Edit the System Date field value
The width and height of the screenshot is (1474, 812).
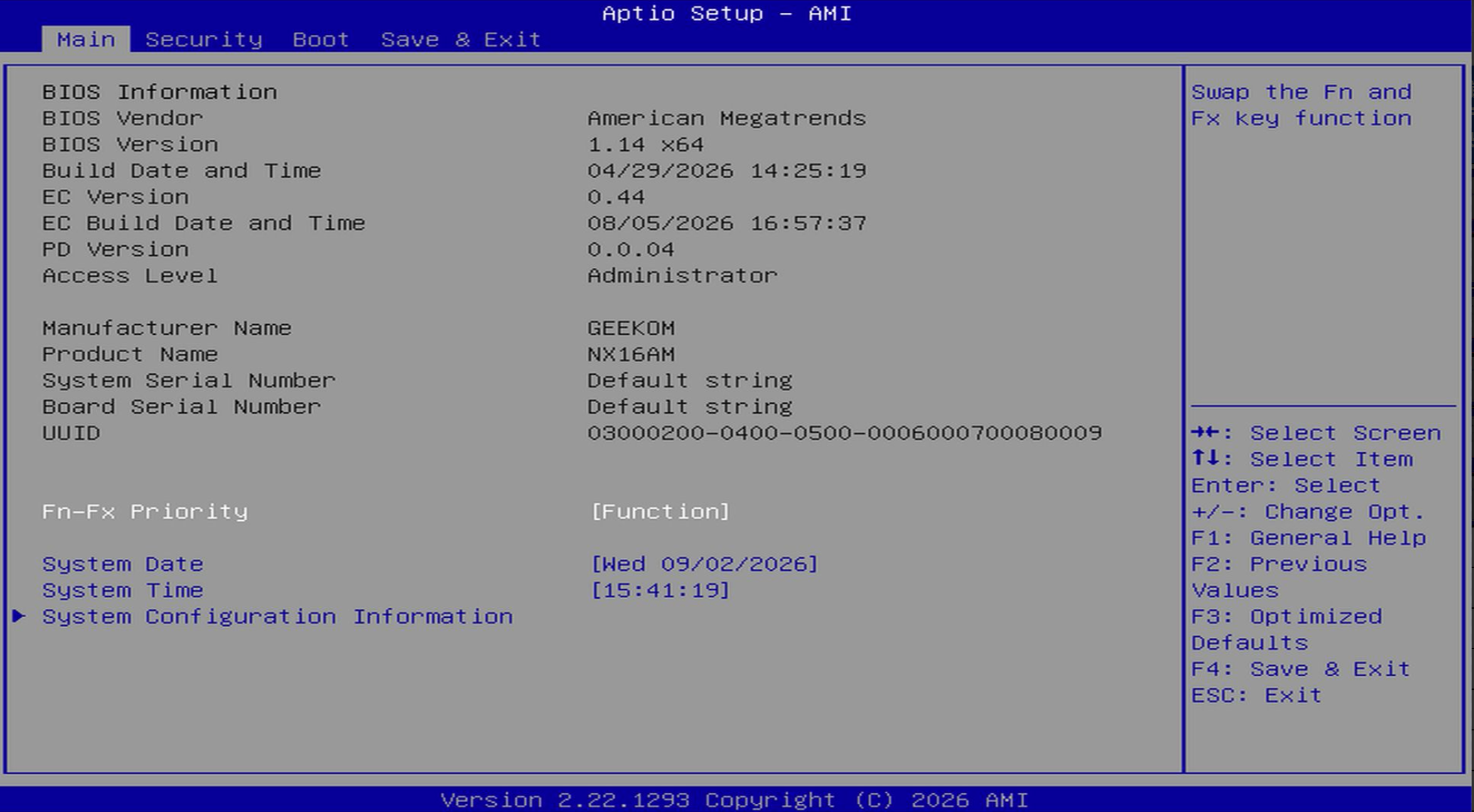704,565
